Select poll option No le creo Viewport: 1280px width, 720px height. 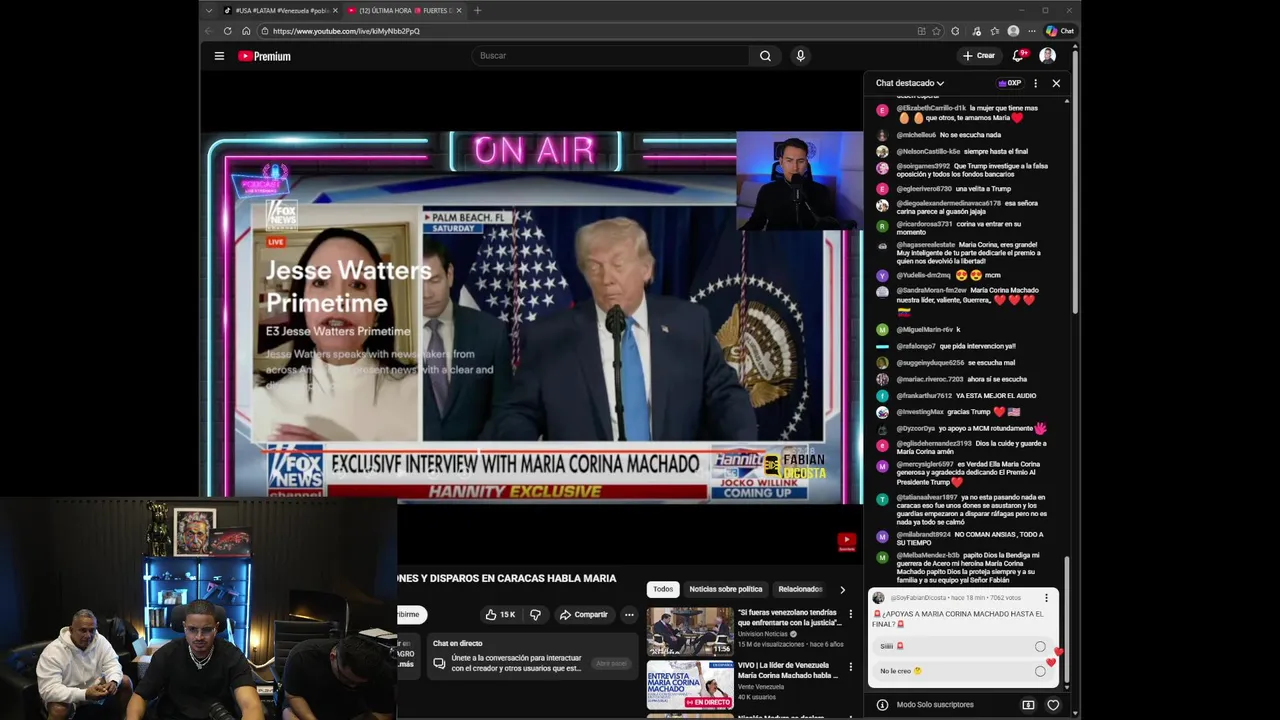coord(963,671)
